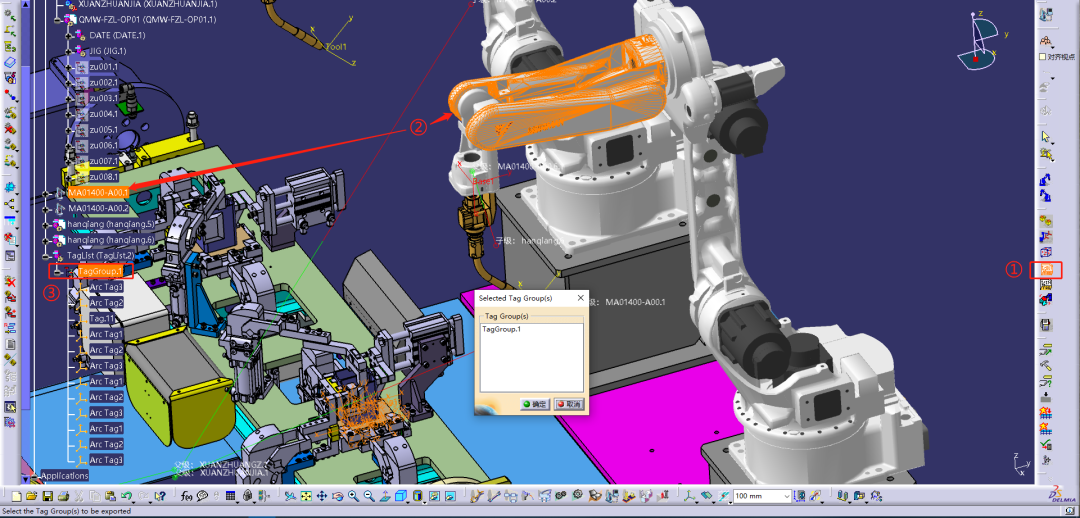The height and width of the screenshot is (518, 1080).
Task: Select zu004.1 in the tree
Action: (x=104, y=114)
